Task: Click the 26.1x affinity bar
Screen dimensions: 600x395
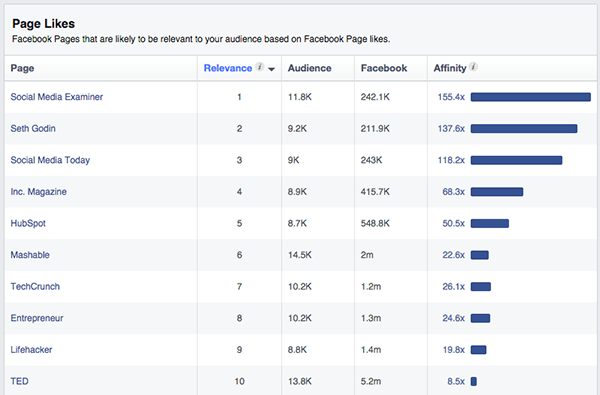Action: coord(481,287)
